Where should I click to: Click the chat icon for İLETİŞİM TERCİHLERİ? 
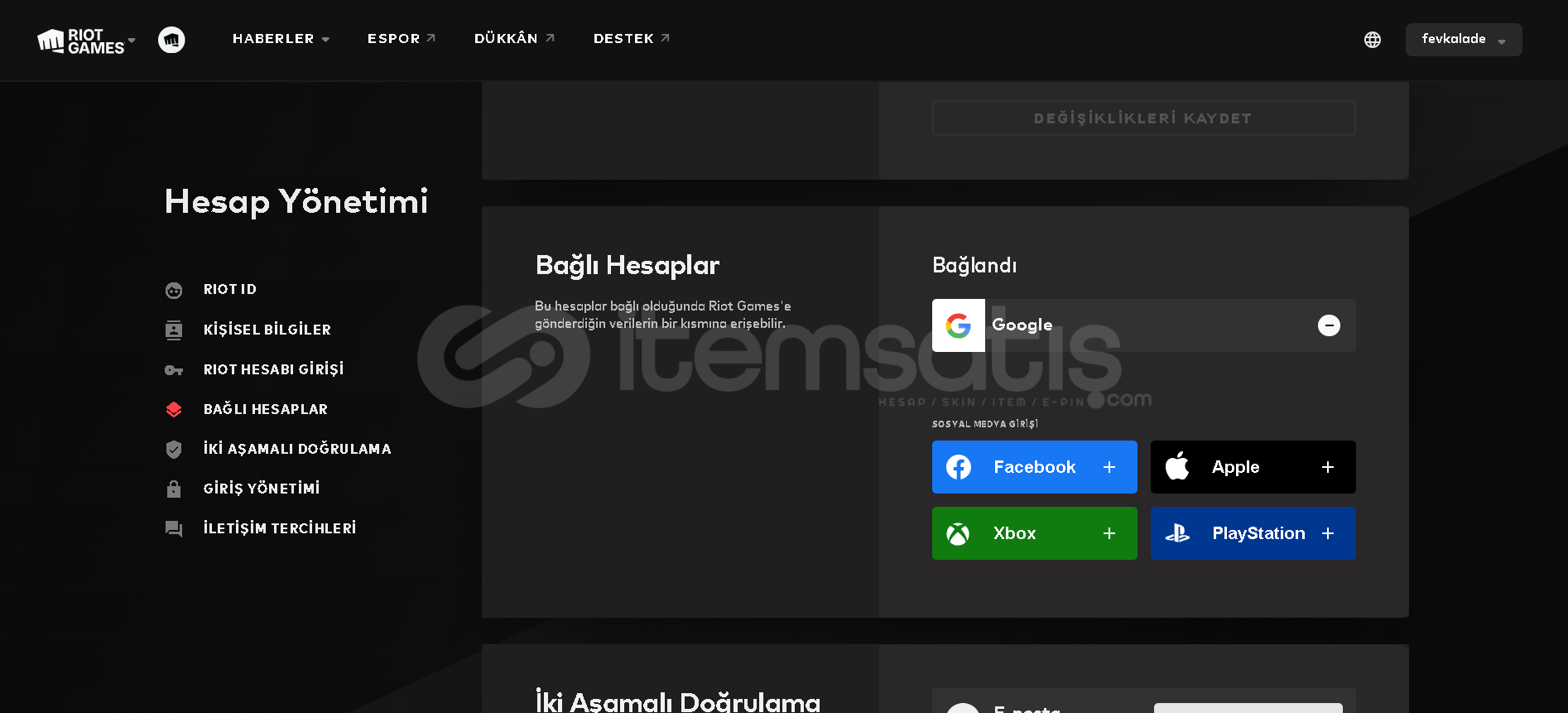(174, 529)
